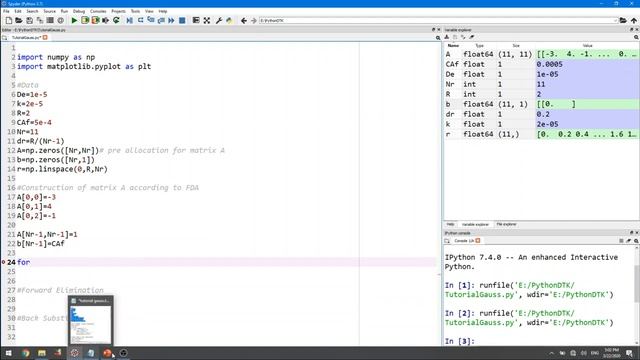Go forward to next cursor position
Screen dimensions: 640x360
pos(254,20)
